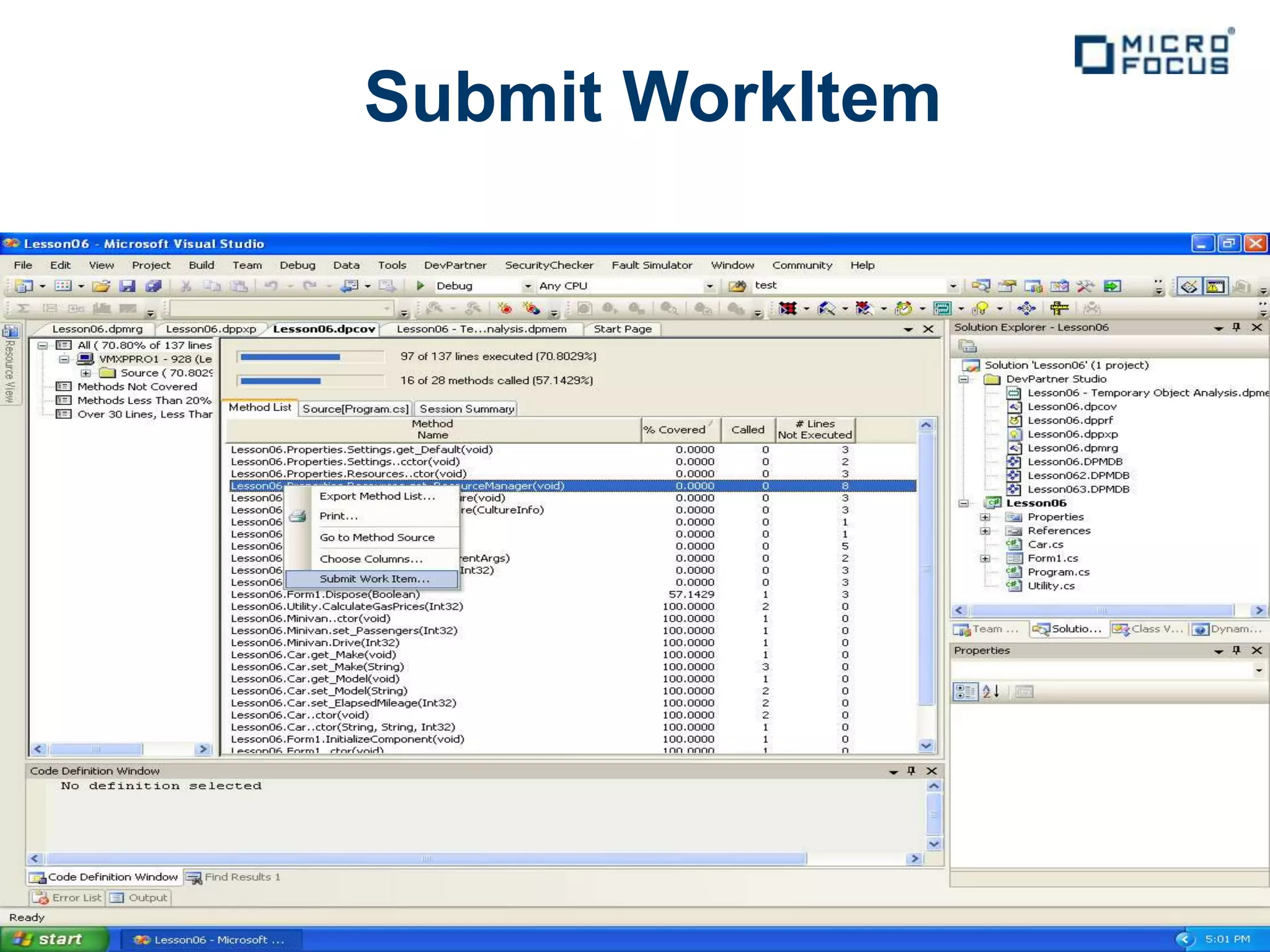
Task: Select Go to Method Source
Action: (x=377, y=537)
